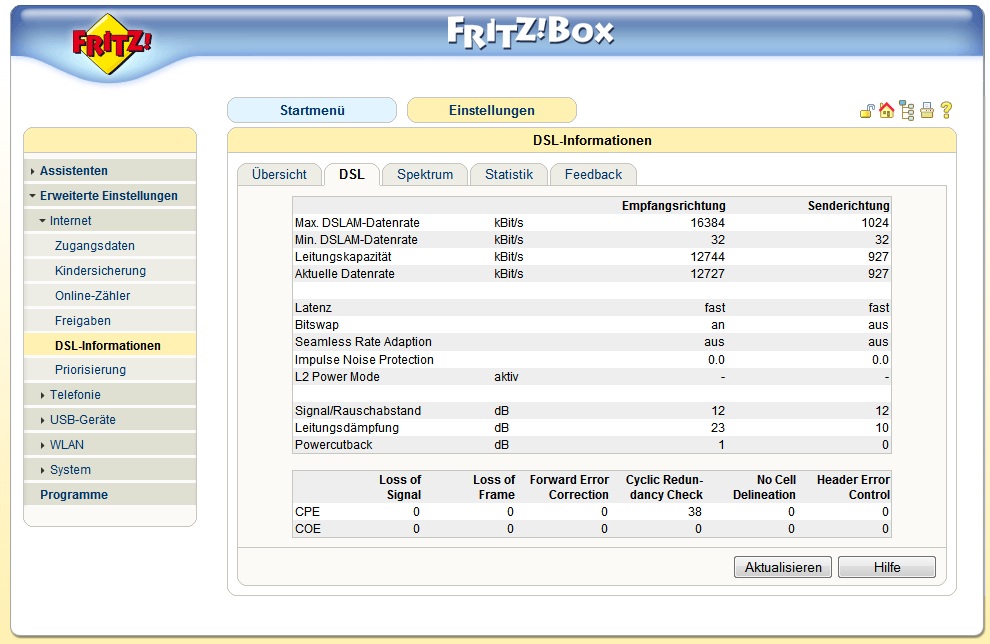Open Zugangsdaten in the sidebar
This screenshot has height=644, width=990.
point(95,246)
